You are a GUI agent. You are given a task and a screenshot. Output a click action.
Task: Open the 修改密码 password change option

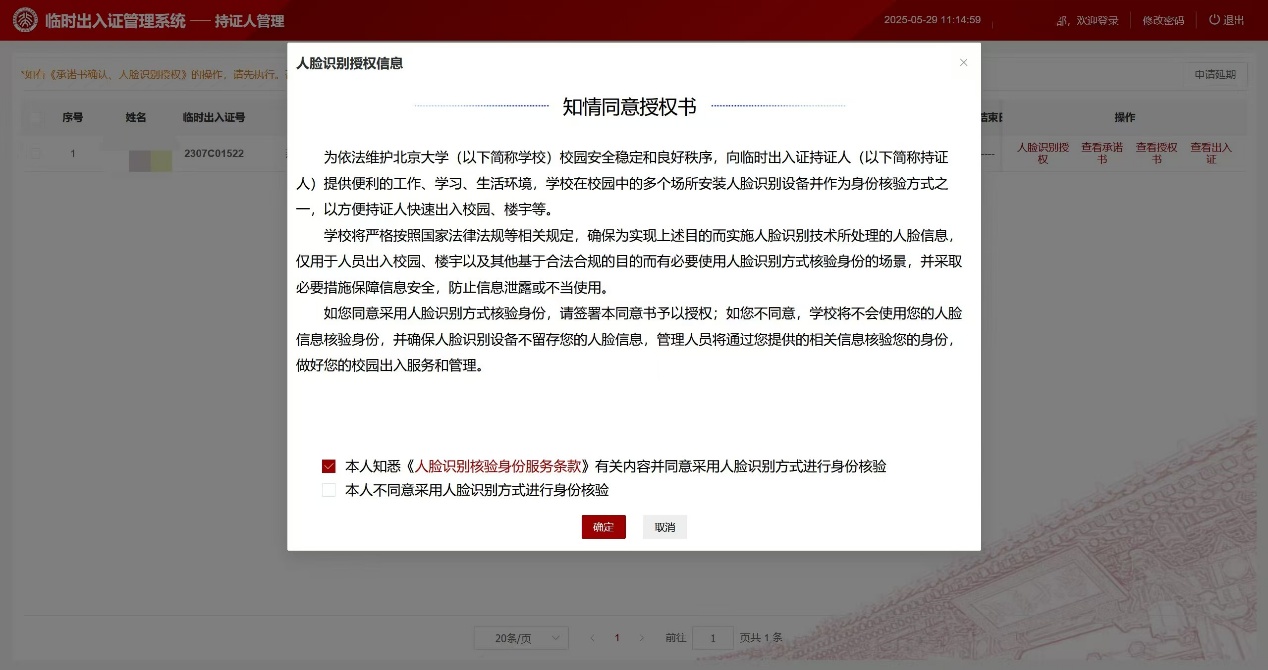[1162, 19]
